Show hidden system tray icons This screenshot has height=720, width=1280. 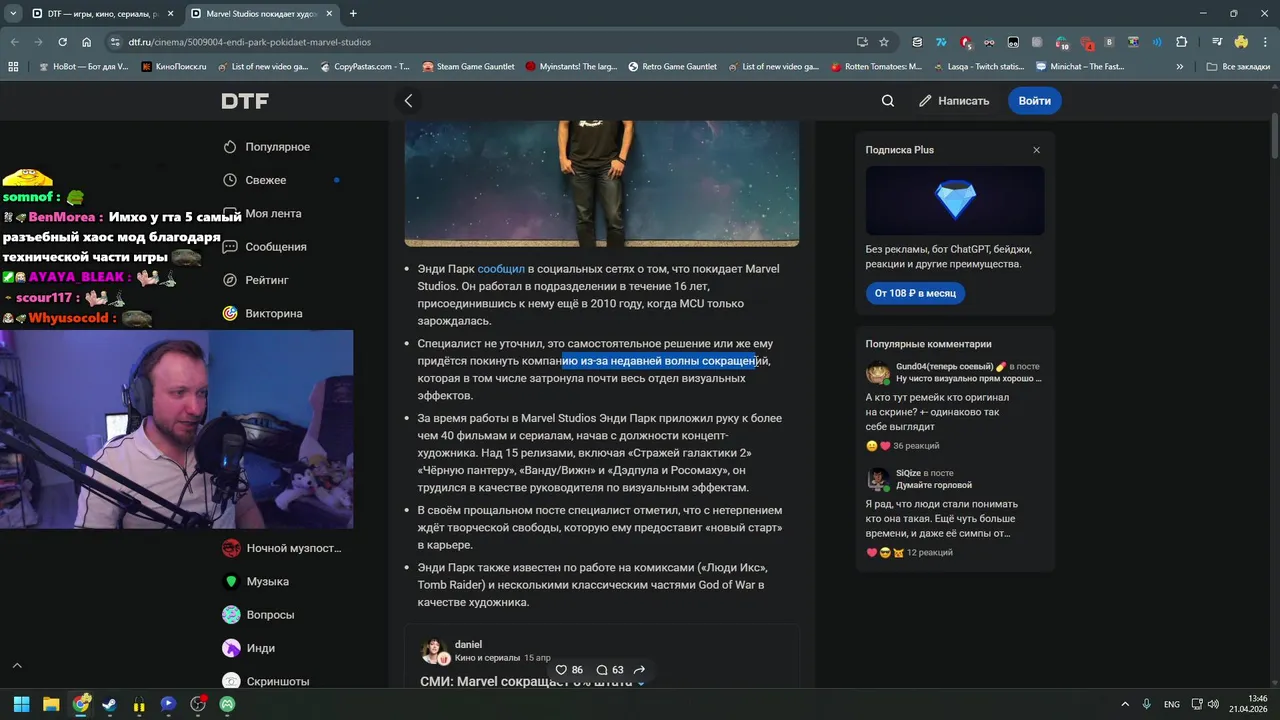(x=1125, y=704)
